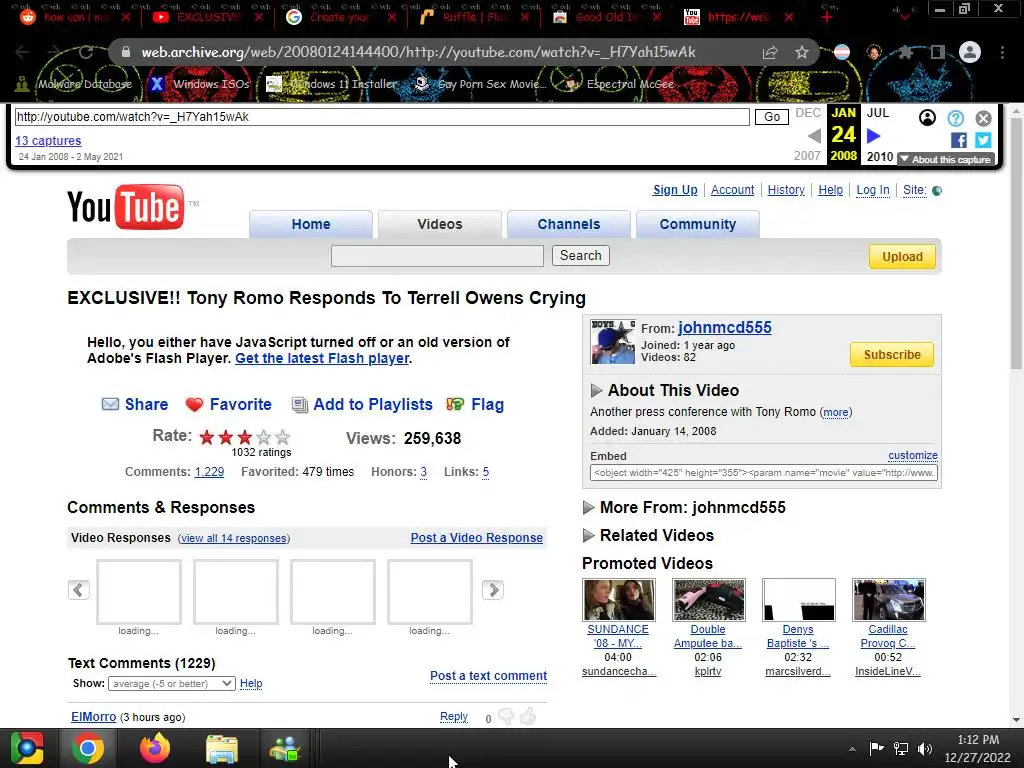
Task: Click the bookmark star icon in address bar
Action: pos(802,52)
